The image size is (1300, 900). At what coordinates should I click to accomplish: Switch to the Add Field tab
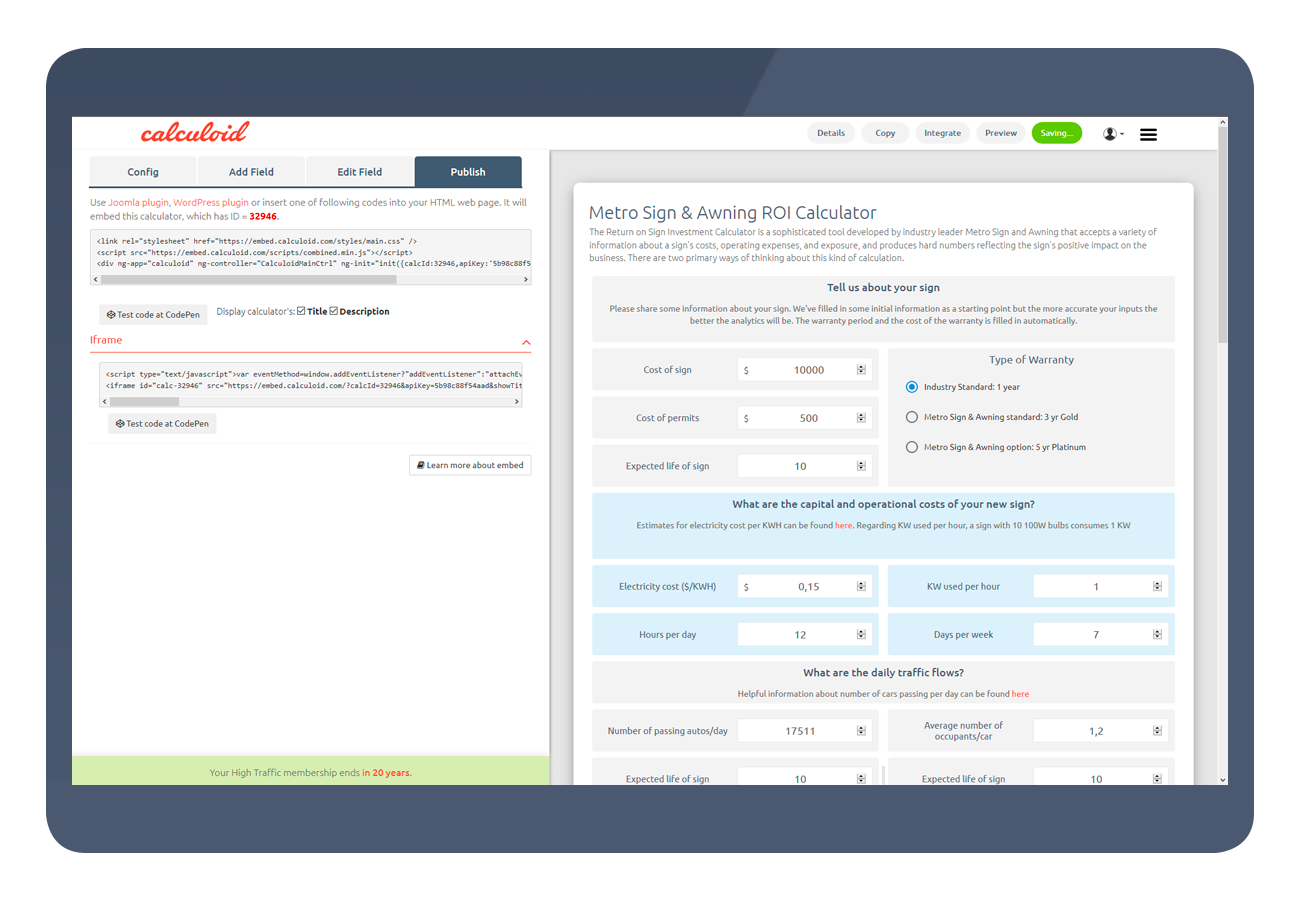pyautogui.click(x=251, y=171)
